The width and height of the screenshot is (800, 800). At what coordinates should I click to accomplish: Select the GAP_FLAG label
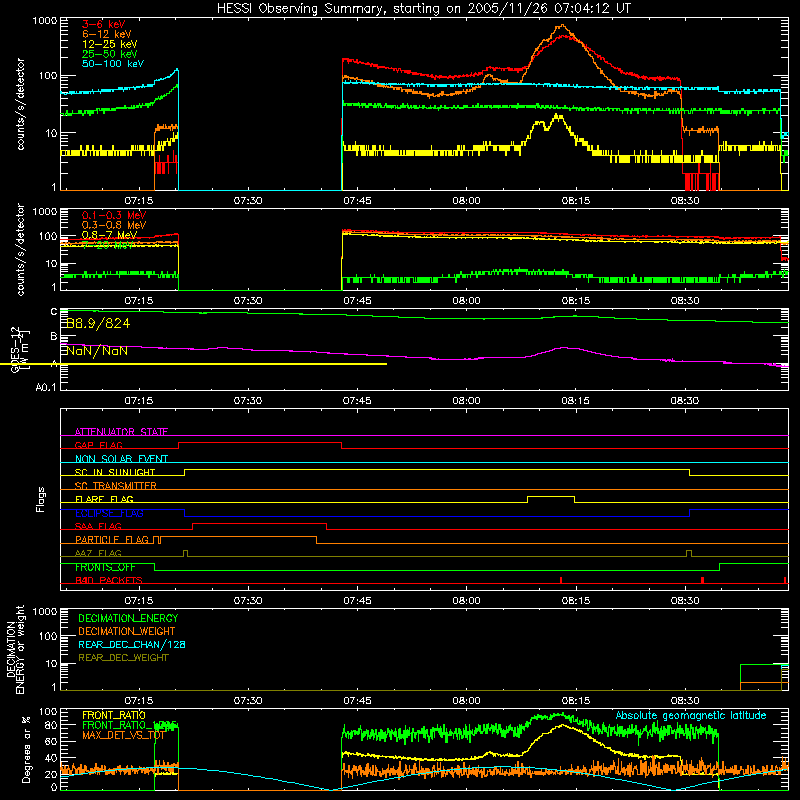98,445
